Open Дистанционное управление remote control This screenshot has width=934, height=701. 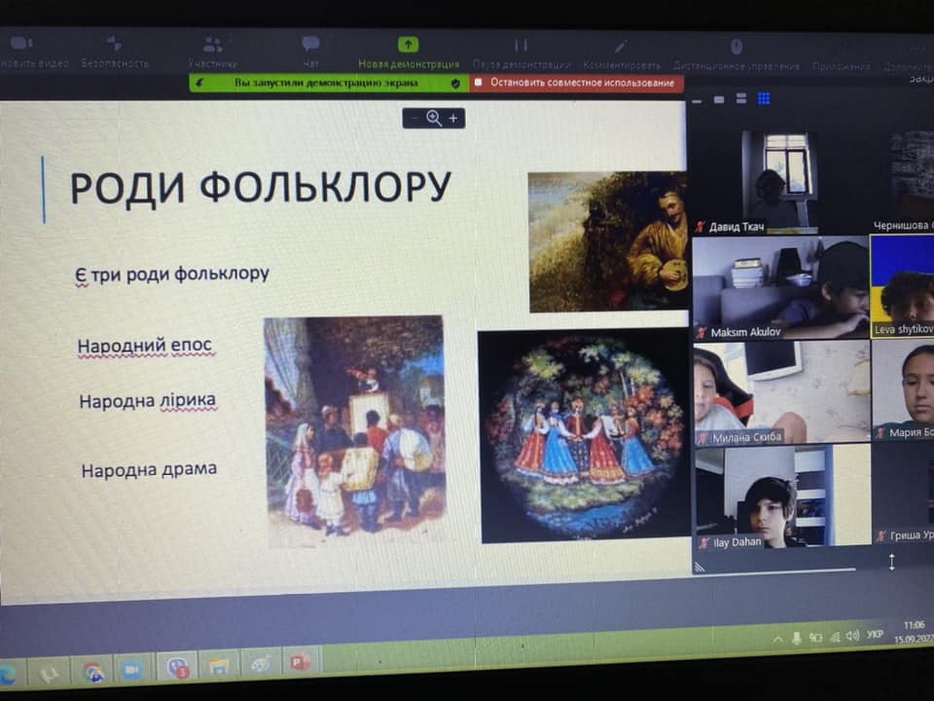[x=736, y=55]
